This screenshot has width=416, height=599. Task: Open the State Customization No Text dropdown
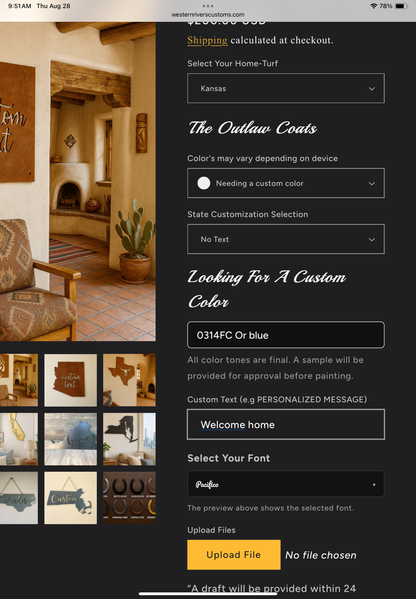[286, 239]
